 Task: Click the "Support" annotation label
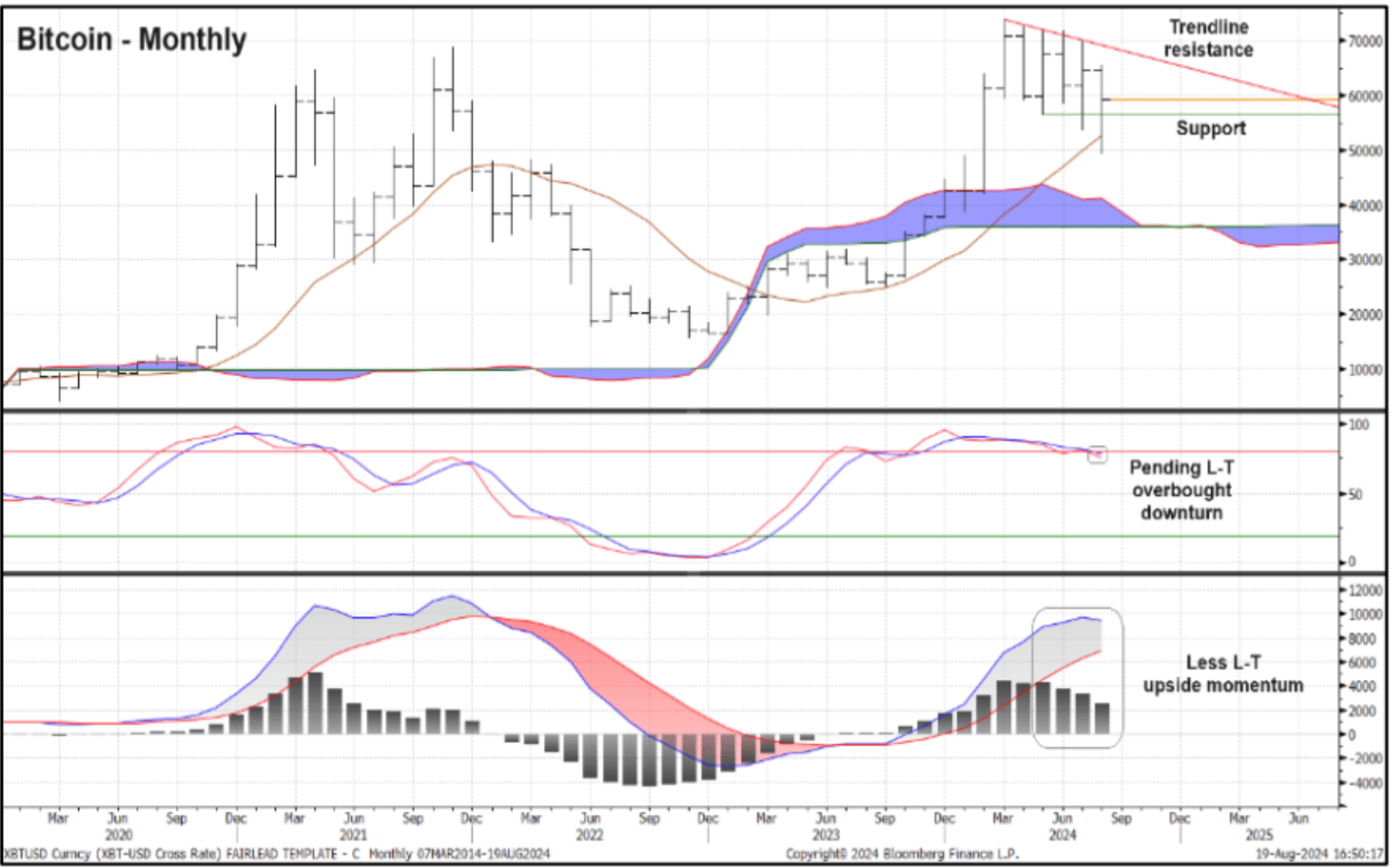coord(1211,128)
